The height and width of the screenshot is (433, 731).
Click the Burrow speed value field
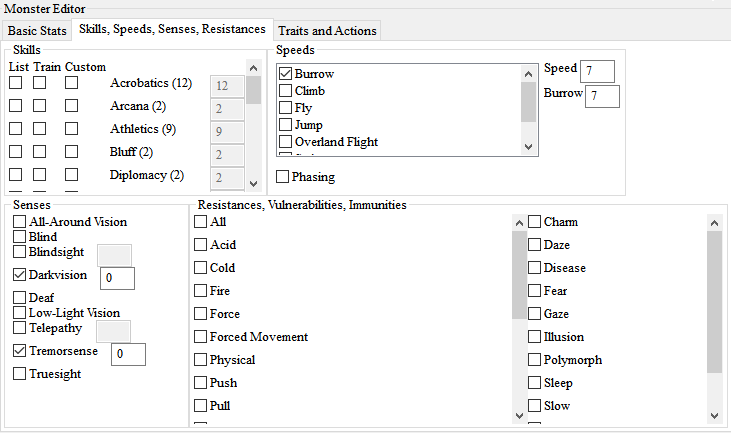coord(603,96)
